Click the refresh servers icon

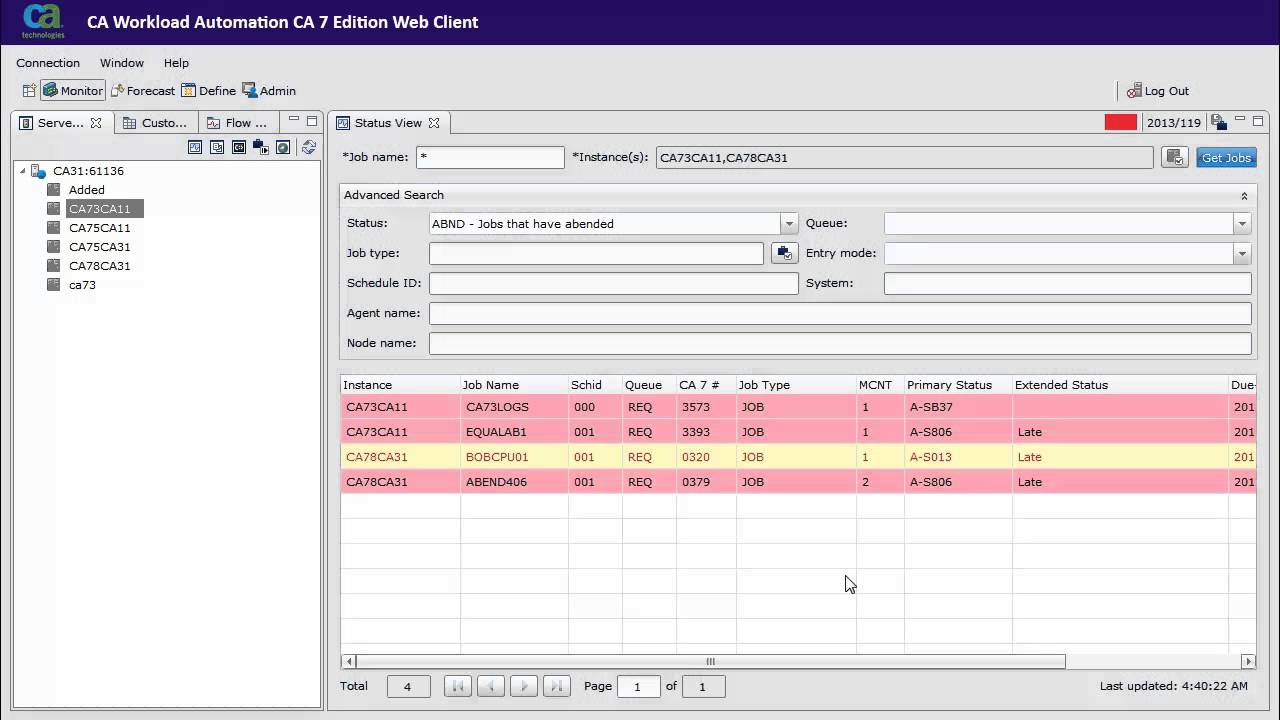(309, 147)
